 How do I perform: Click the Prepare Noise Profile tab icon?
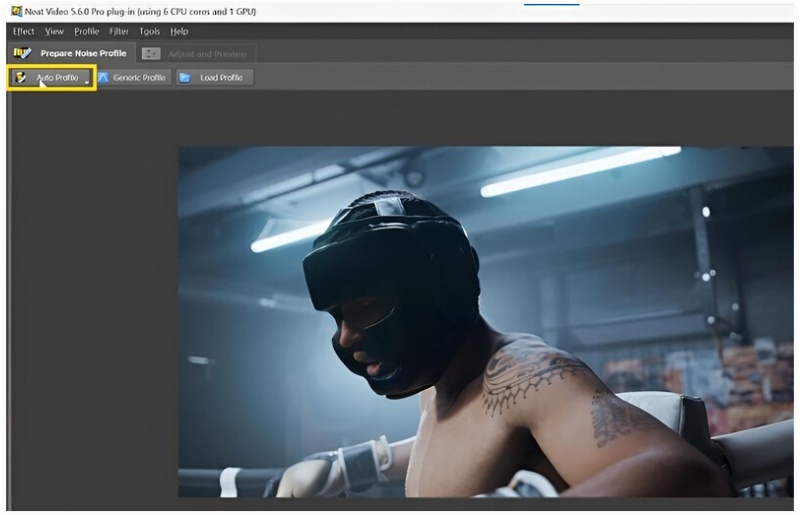[21, 53]
